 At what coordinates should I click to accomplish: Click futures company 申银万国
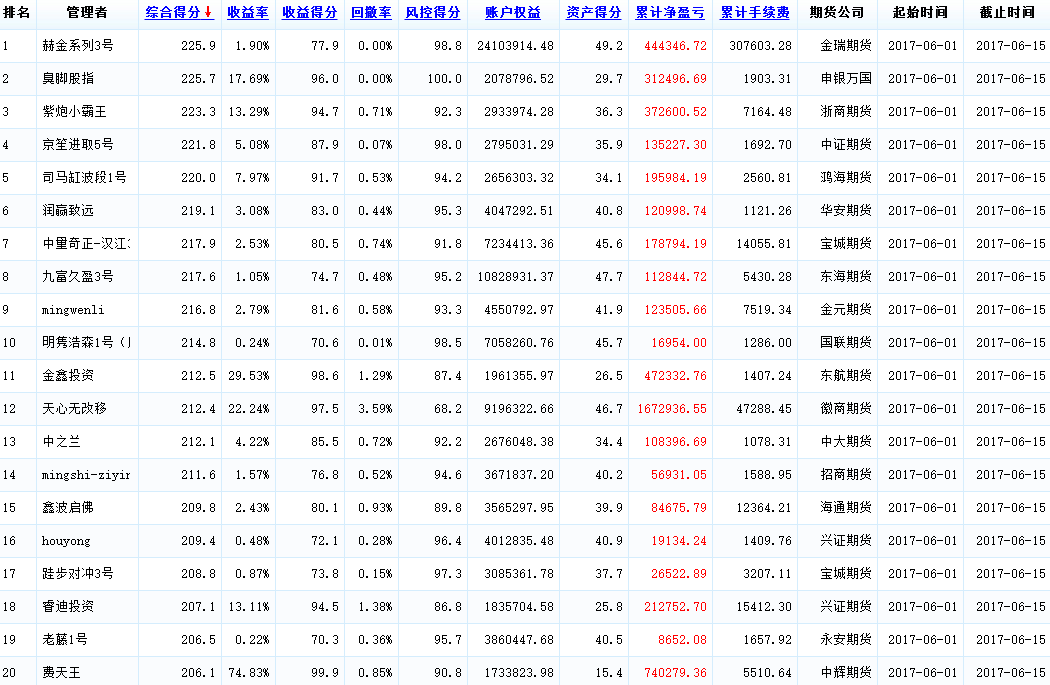(x=846, y=78)
